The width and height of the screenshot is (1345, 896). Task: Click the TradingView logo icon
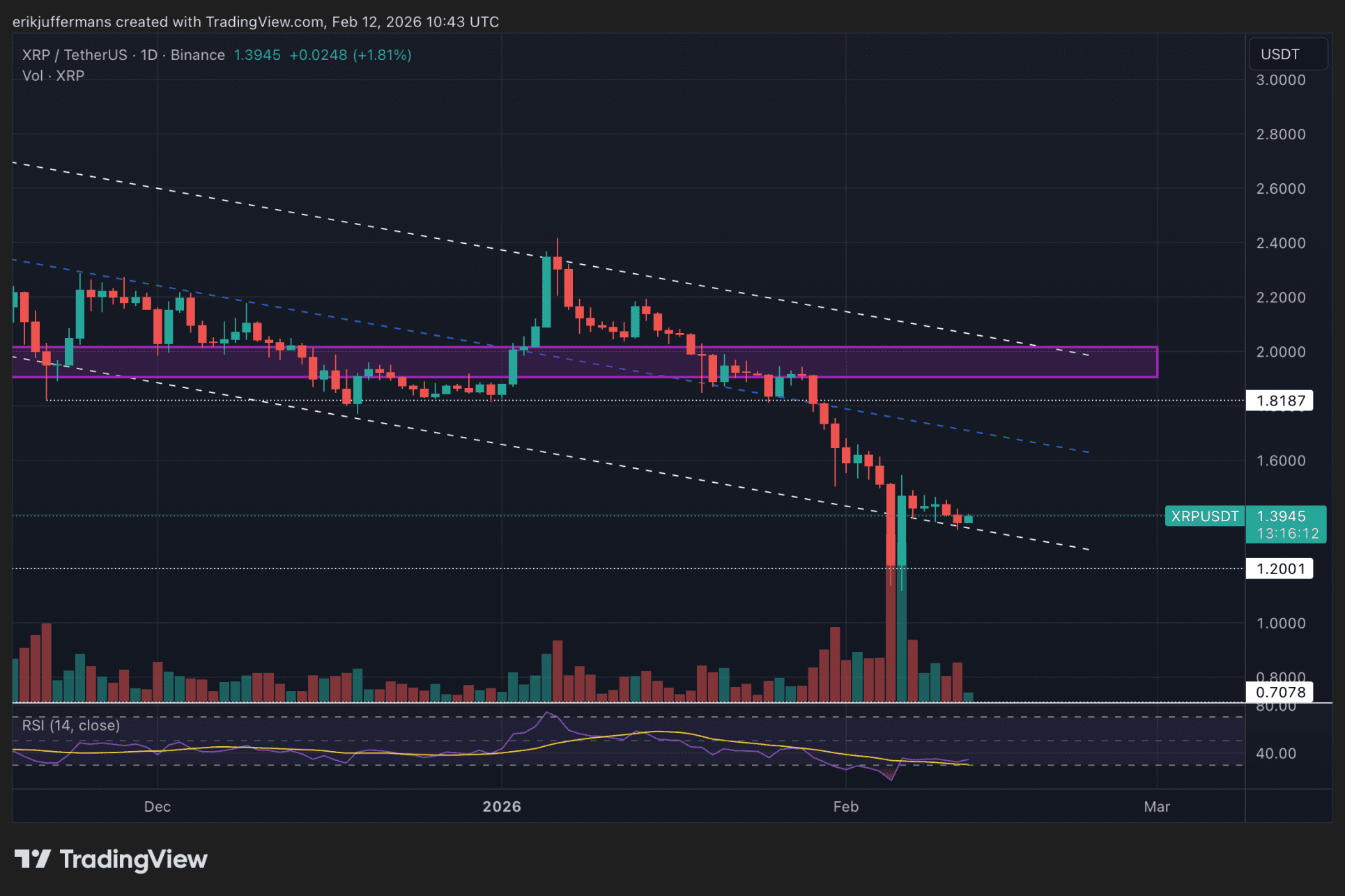click(x=32, y=858)
